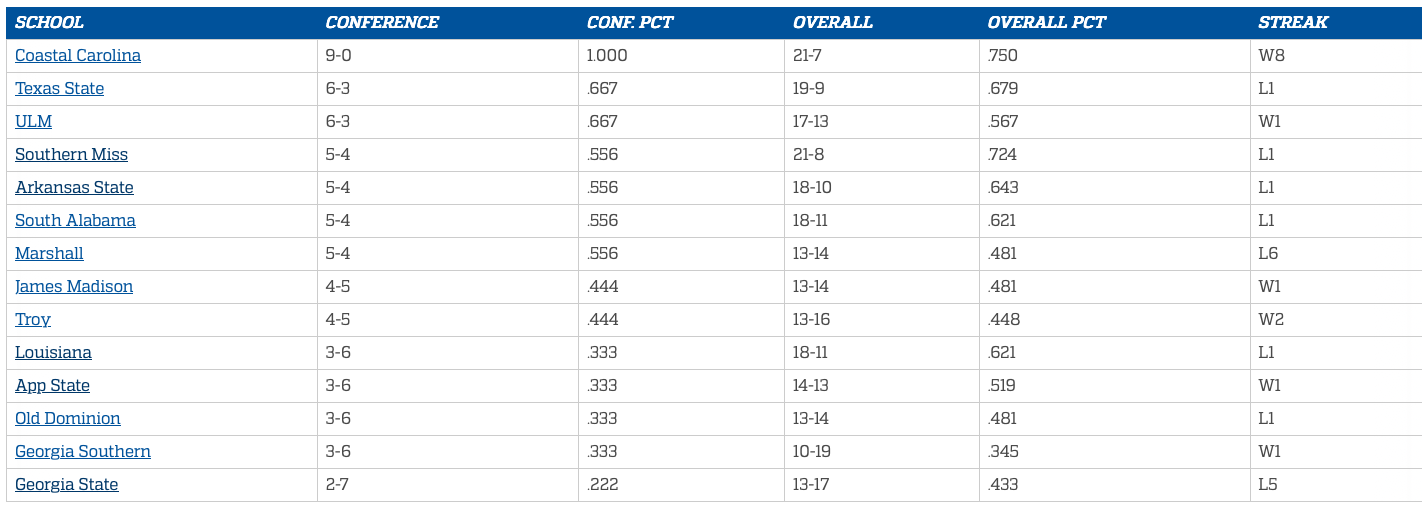Open the ULM team page
1426x510 pixels.
pyautogui.click(x=34, y=122)
